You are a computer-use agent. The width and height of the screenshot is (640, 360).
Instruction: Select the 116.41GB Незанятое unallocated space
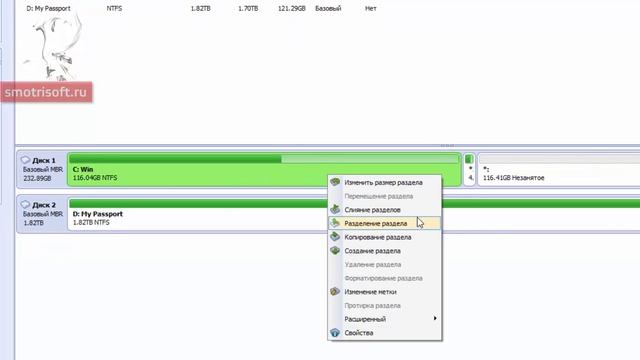[559, 169]
